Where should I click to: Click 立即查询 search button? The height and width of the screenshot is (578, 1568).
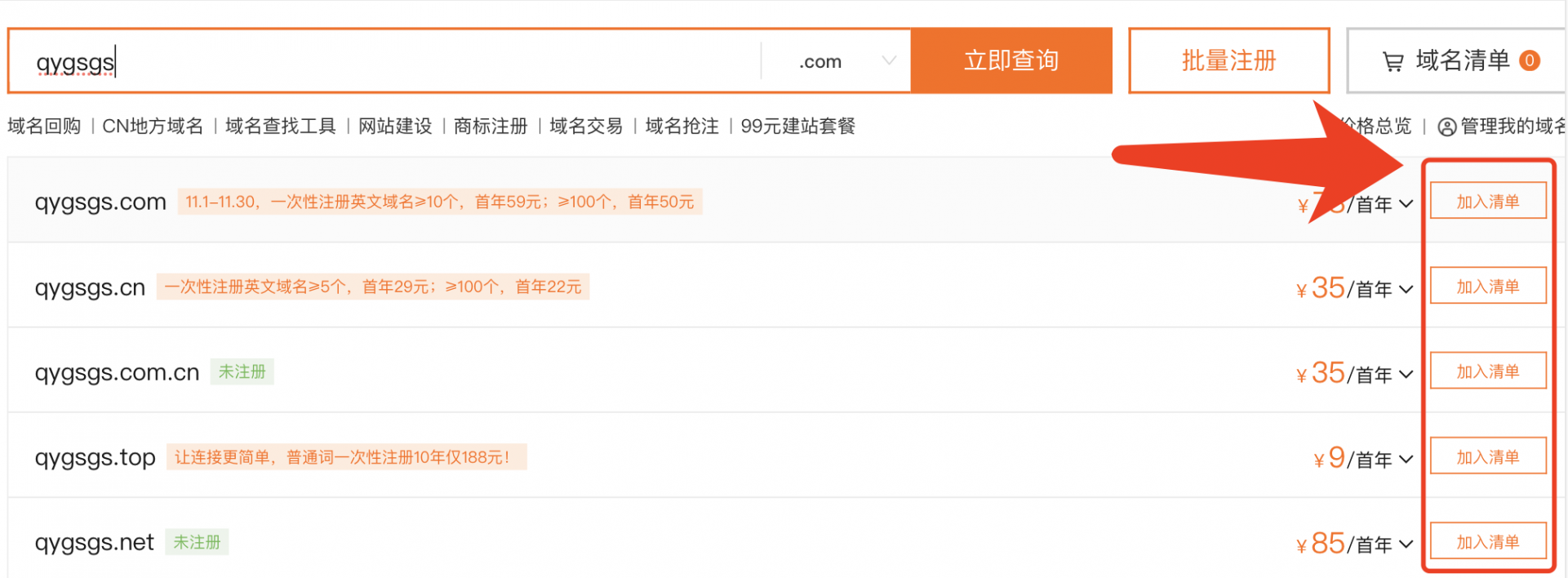(x=1011, y=60)
